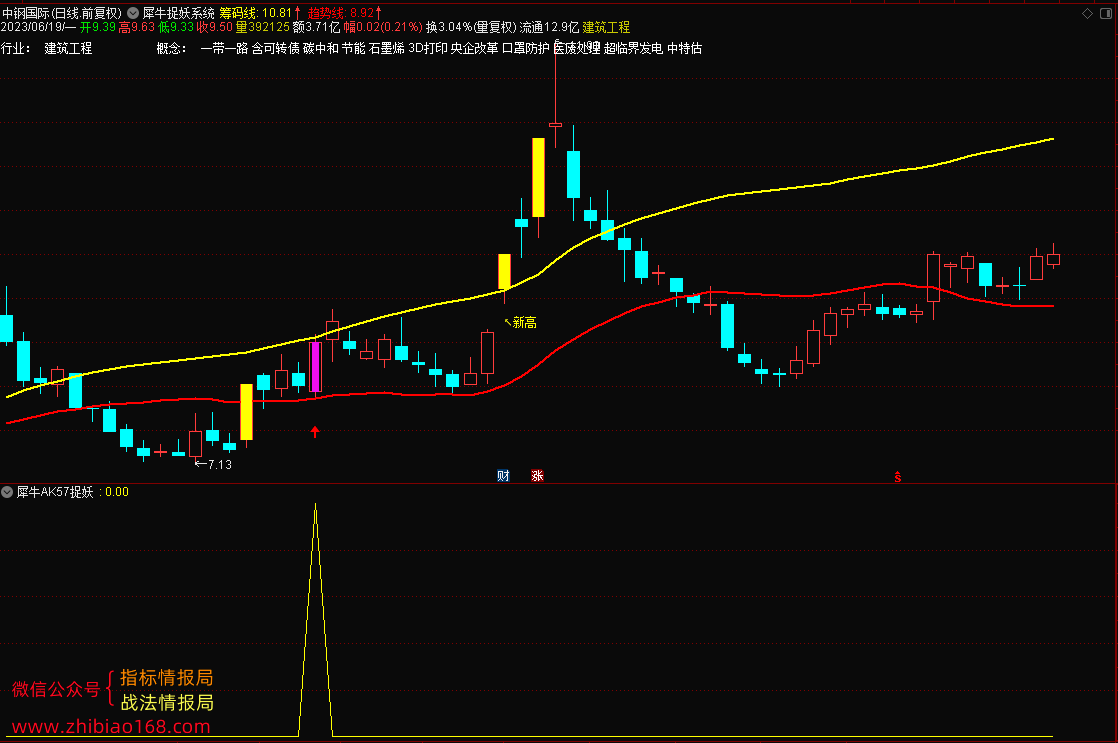Click the 概念 concept label
Screen dimensions: 1118x743
point(171,48)
